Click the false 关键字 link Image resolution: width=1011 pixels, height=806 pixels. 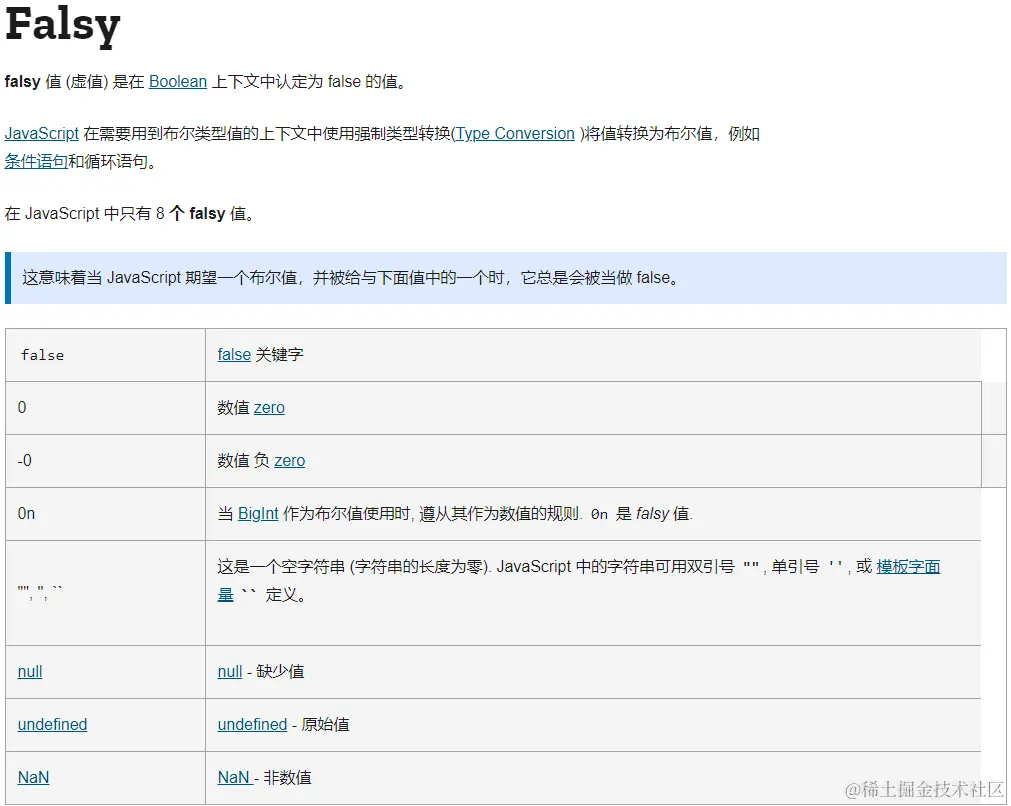coord(234,355)
